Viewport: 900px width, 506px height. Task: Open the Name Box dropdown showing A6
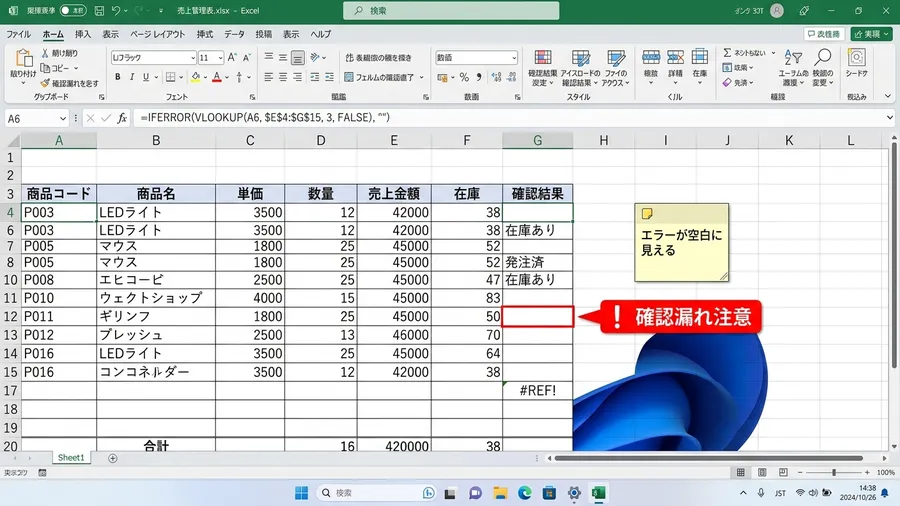pos(63,119)
